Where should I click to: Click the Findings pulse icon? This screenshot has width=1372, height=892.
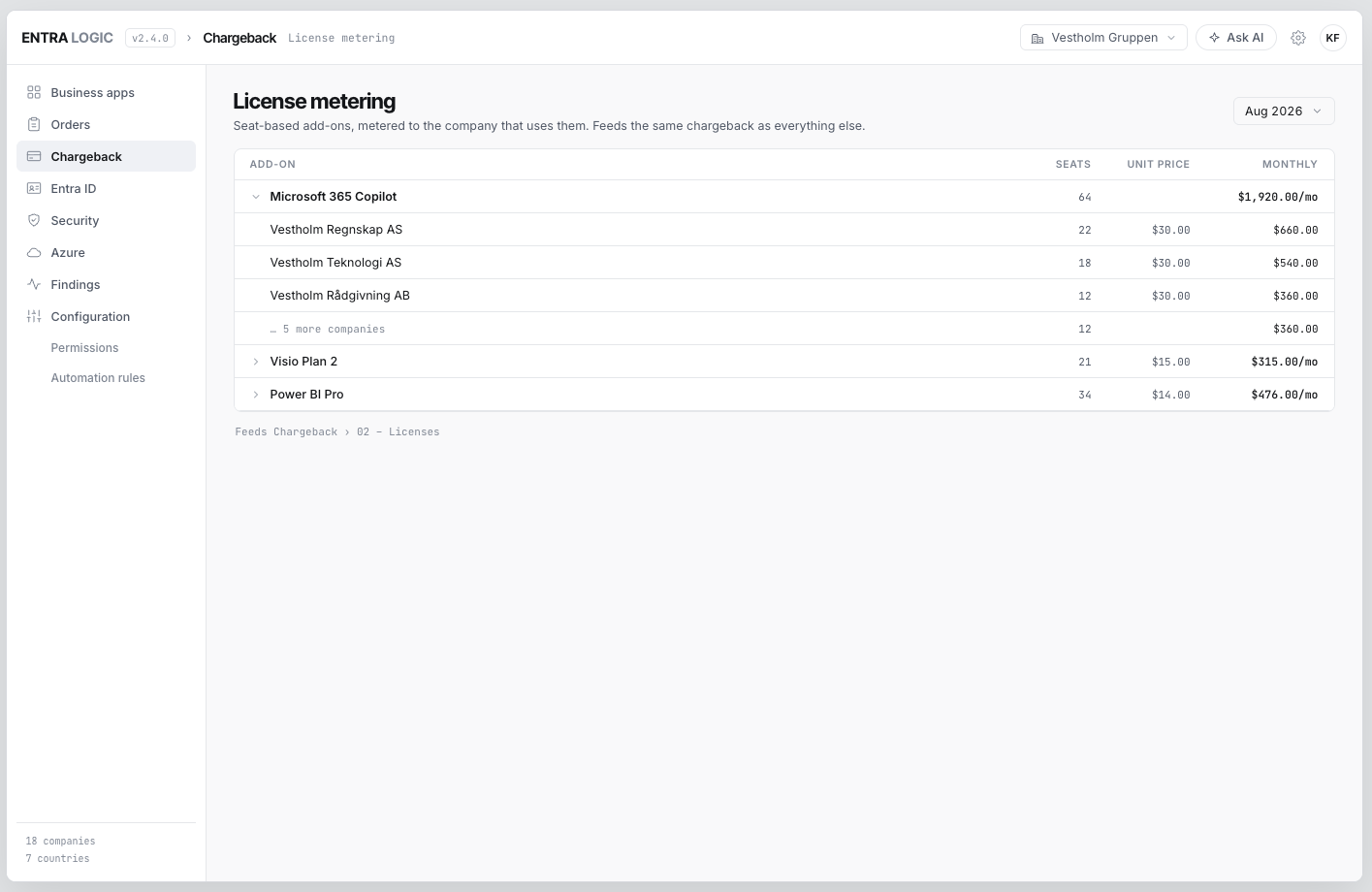click(x=34, y=284)
